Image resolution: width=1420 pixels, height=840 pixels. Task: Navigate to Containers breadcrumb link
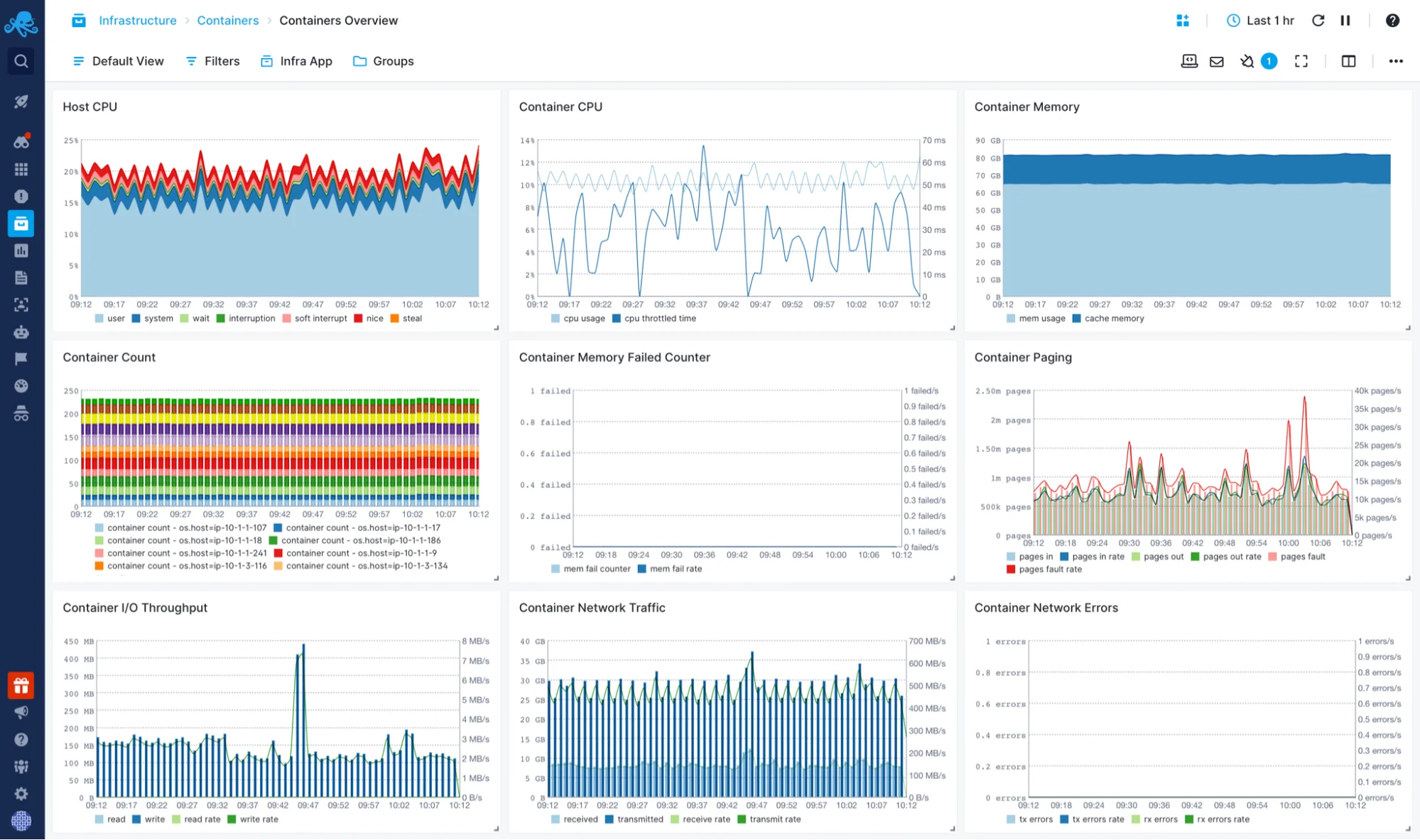[227, 21]
